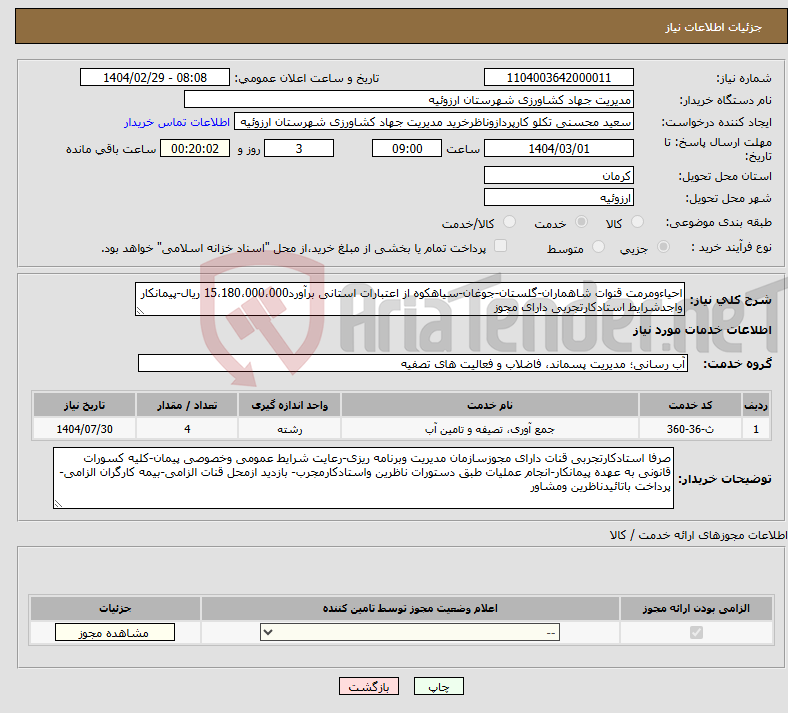This screenshot has width=788, height=713.
Task: Select the خدمت radio button
Action: [581, 222]
